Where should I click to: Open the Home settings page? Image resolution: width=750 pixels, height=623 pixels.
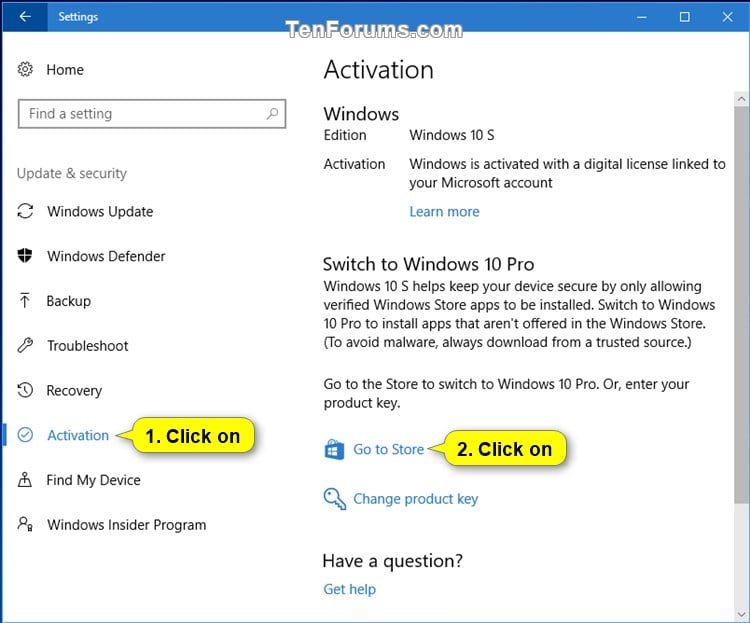[x=65, y=70]
